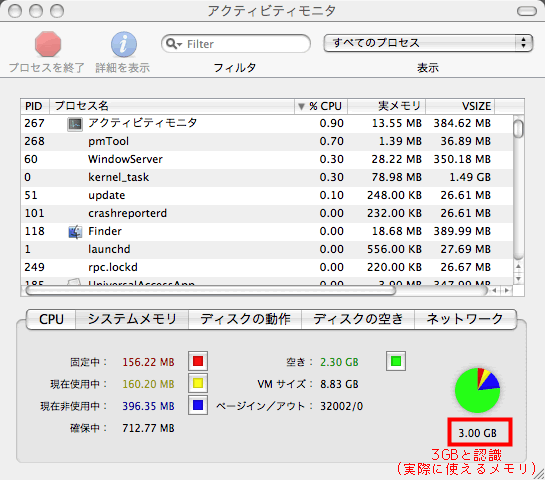Switch to the システムメモリ tab
The image size is (545, 480).
(x=132, y=319)
